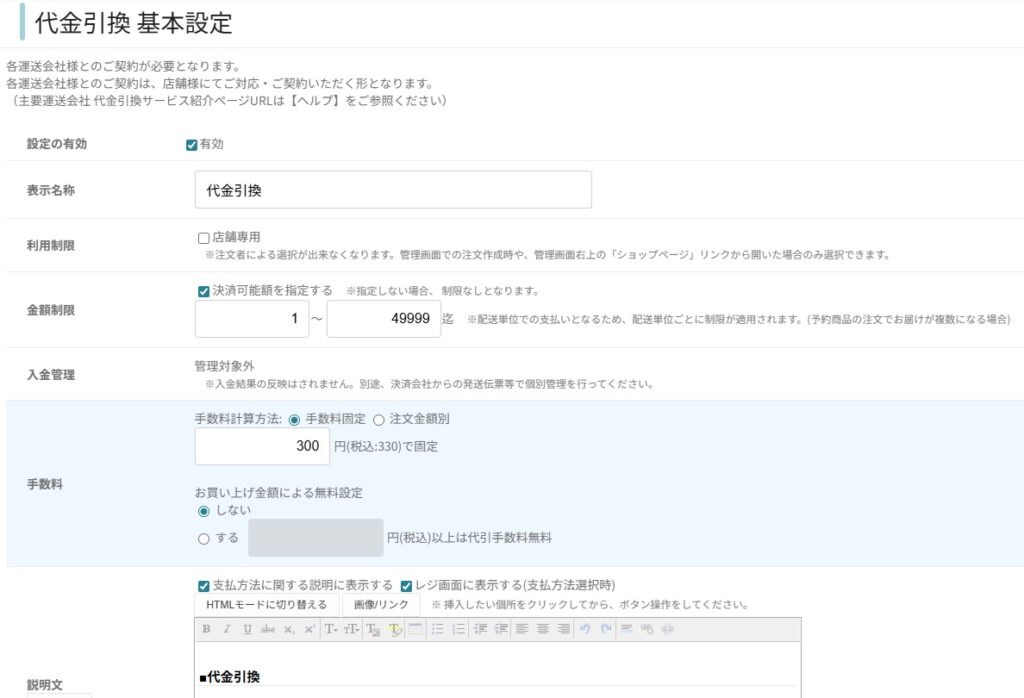The image size is (1024, 698).
Task: Insert a bulleted list in the description
Action: coord(438,629)
